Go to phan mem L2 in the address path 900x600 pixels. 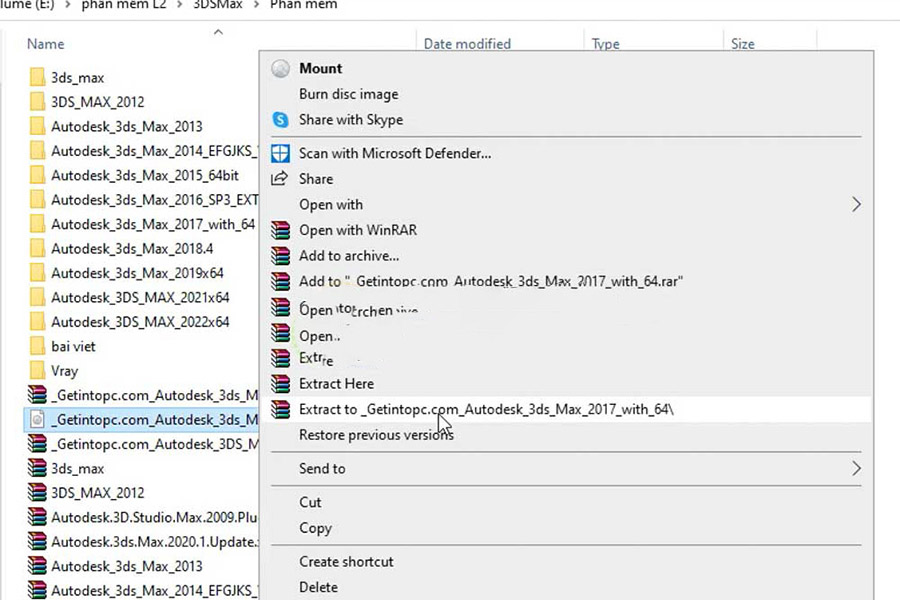click(123, 5)
